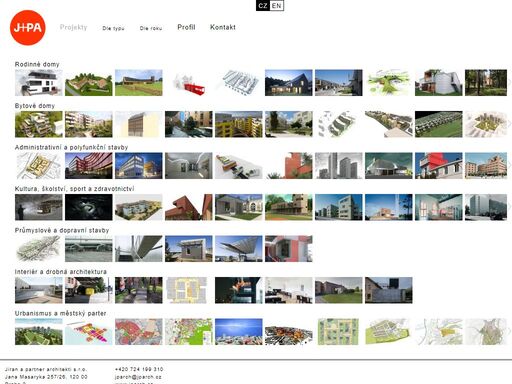512x384 pixels.
Task: Open red curved office building thumbnail
Action: [89, 166]
